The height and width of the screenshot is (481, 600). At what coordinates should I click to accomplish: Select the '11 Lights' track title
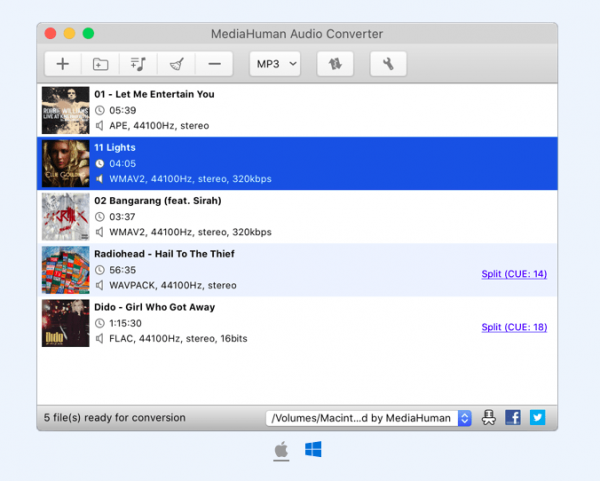(x=115, y=148)
